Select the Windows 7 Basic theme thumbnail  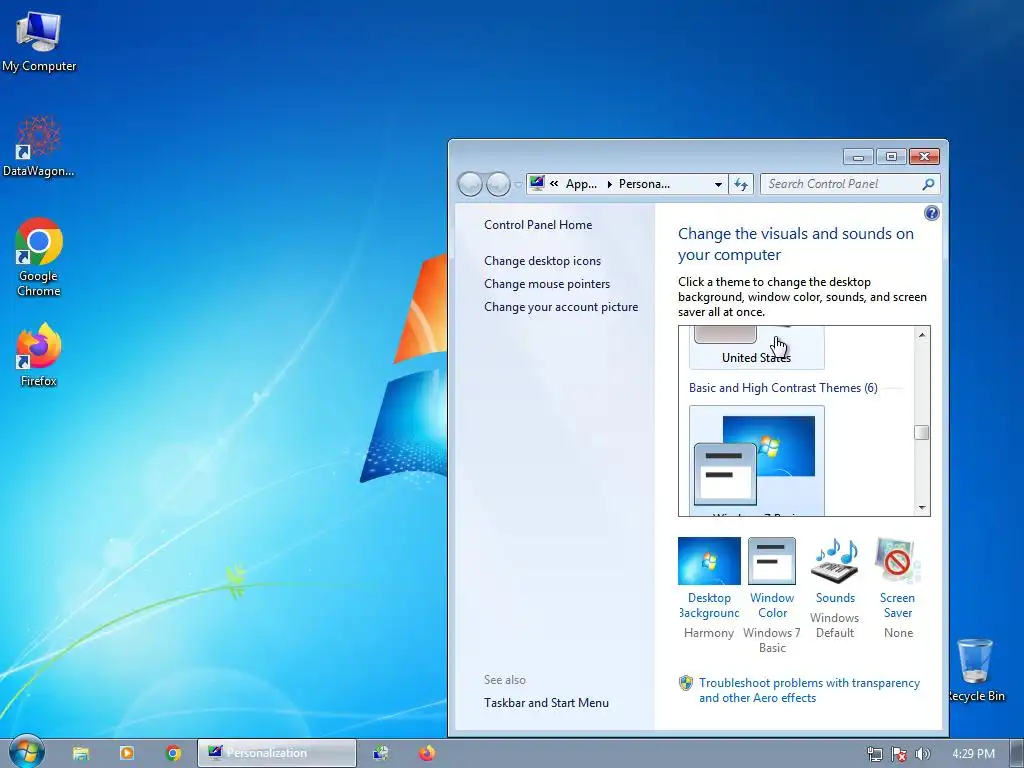point(756,460)
